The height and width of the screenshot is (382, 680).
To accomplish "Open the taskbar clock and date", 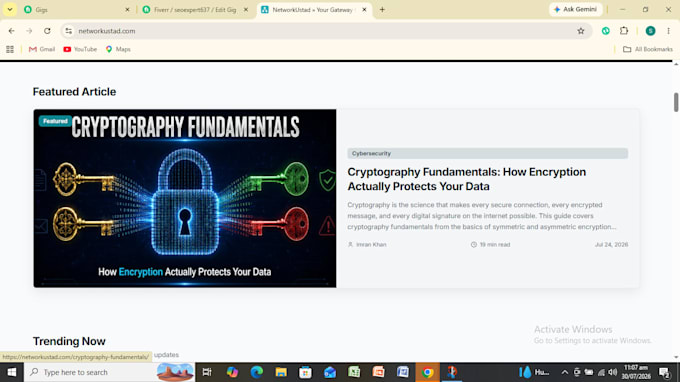I will (x=636, y=372).
